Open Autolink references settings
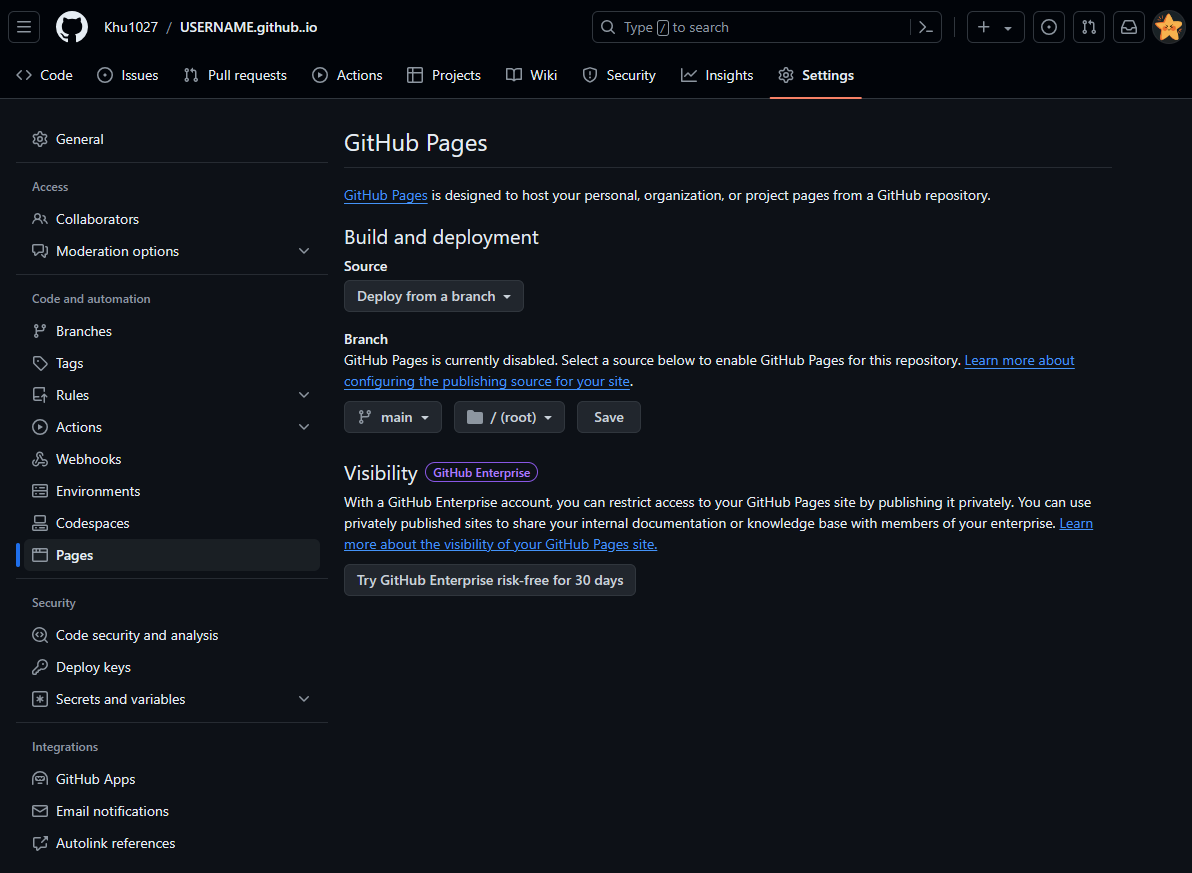This screenshot has width=1192, height=873. 172,843
